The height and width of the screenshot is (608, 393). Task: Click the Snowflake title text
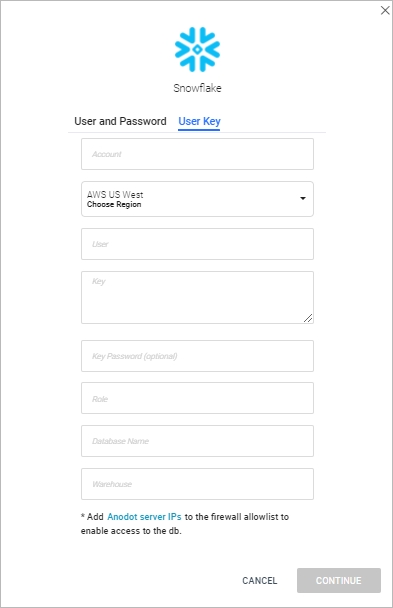tap(197, 88)
